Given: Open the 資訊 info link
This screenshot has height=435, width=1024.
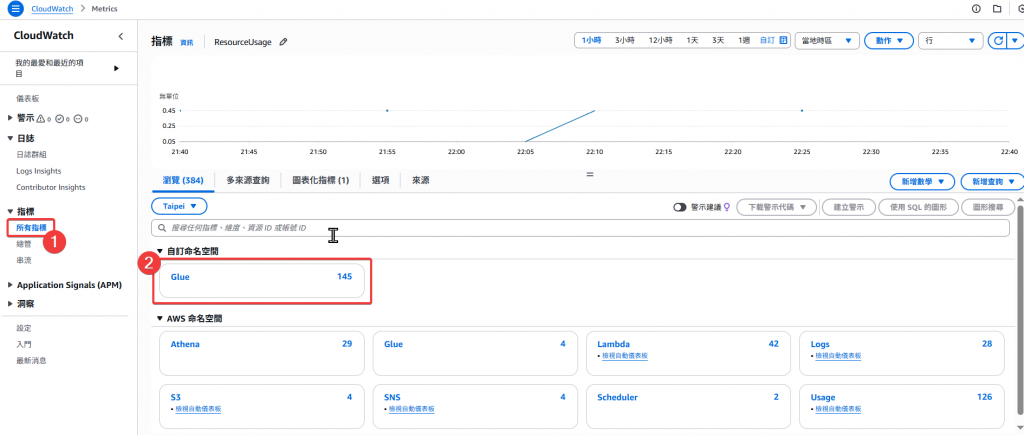Looking at the screenshot, I should 187,42.
